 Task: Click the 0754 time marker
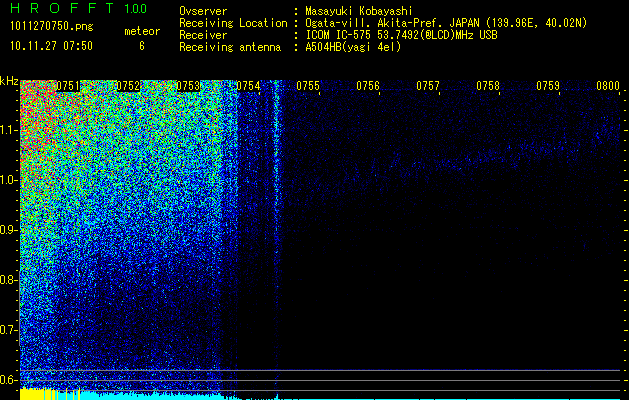[x=248, y=86]
